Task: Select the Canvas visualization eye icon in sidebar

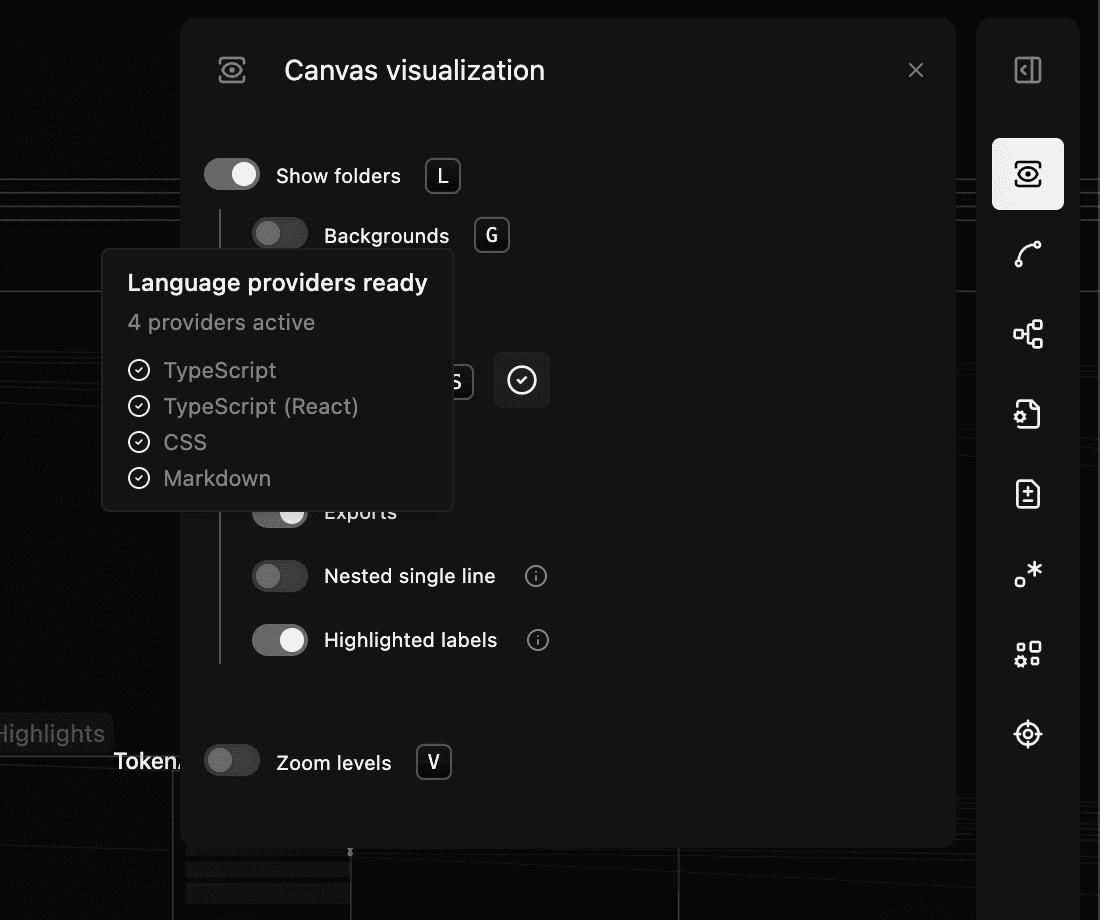Action: (1027, 173)
